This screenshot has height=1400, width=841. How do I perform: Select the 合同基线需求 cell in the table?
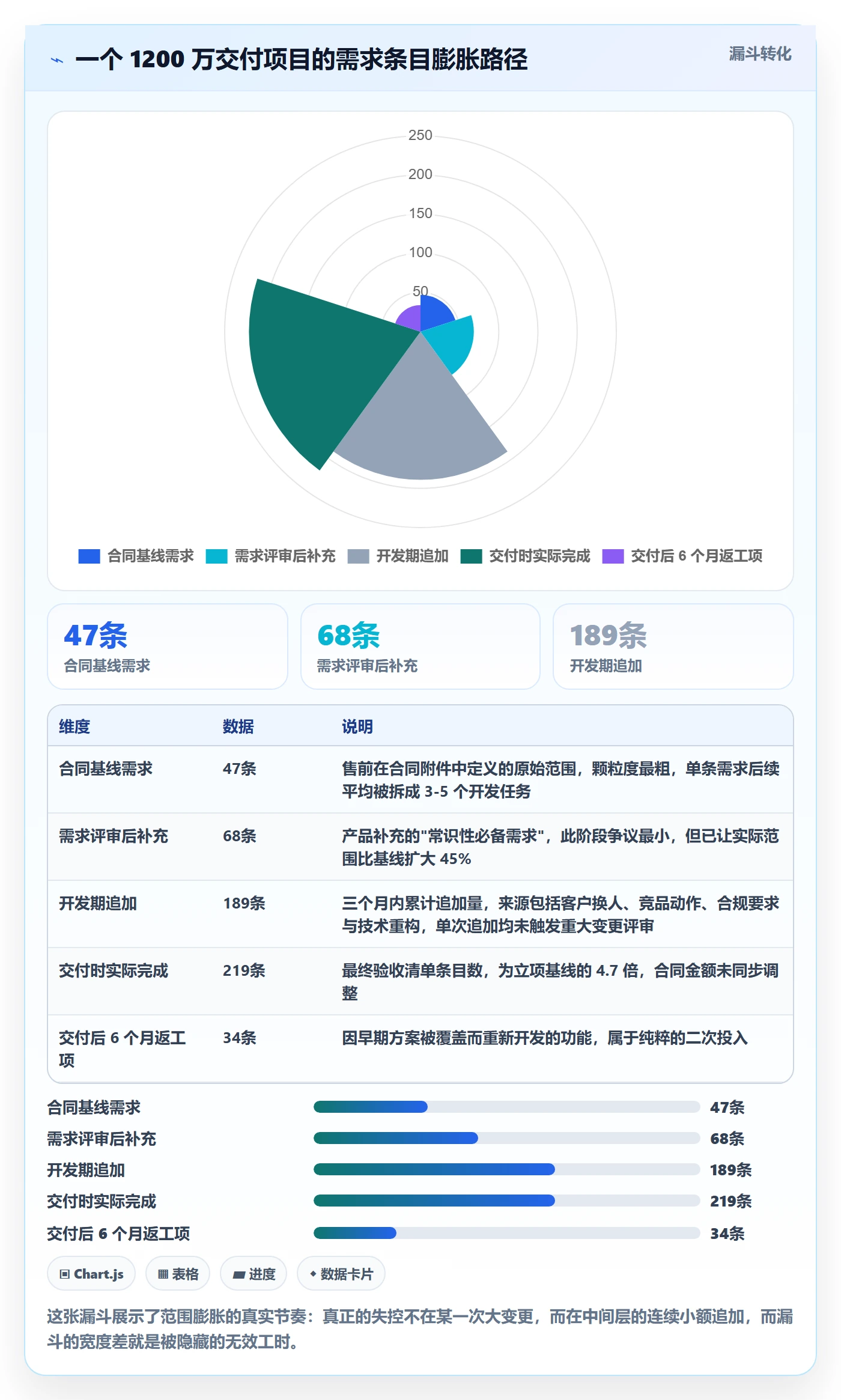(106, 768)
